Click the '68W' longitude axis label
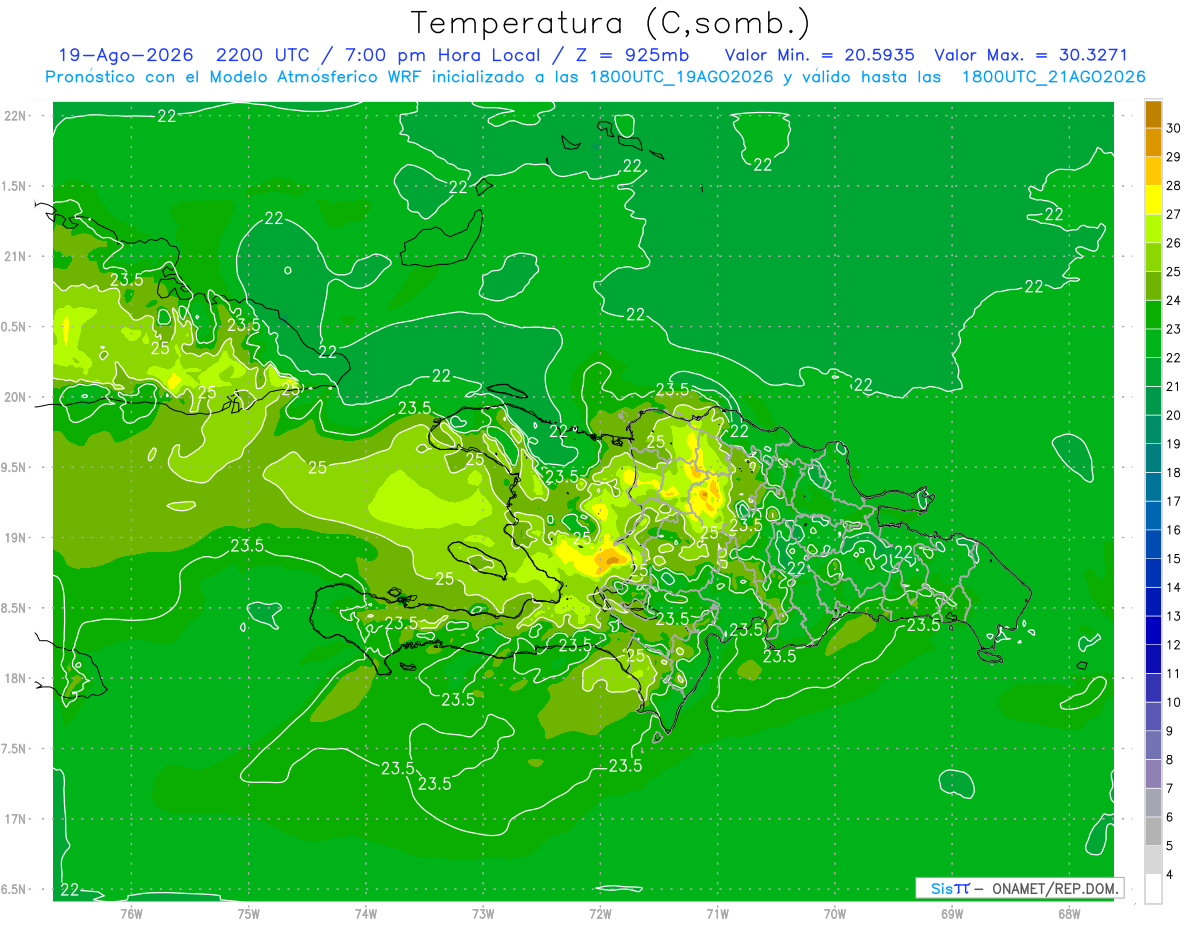1200x927 pixels. tap(1069, 913)
